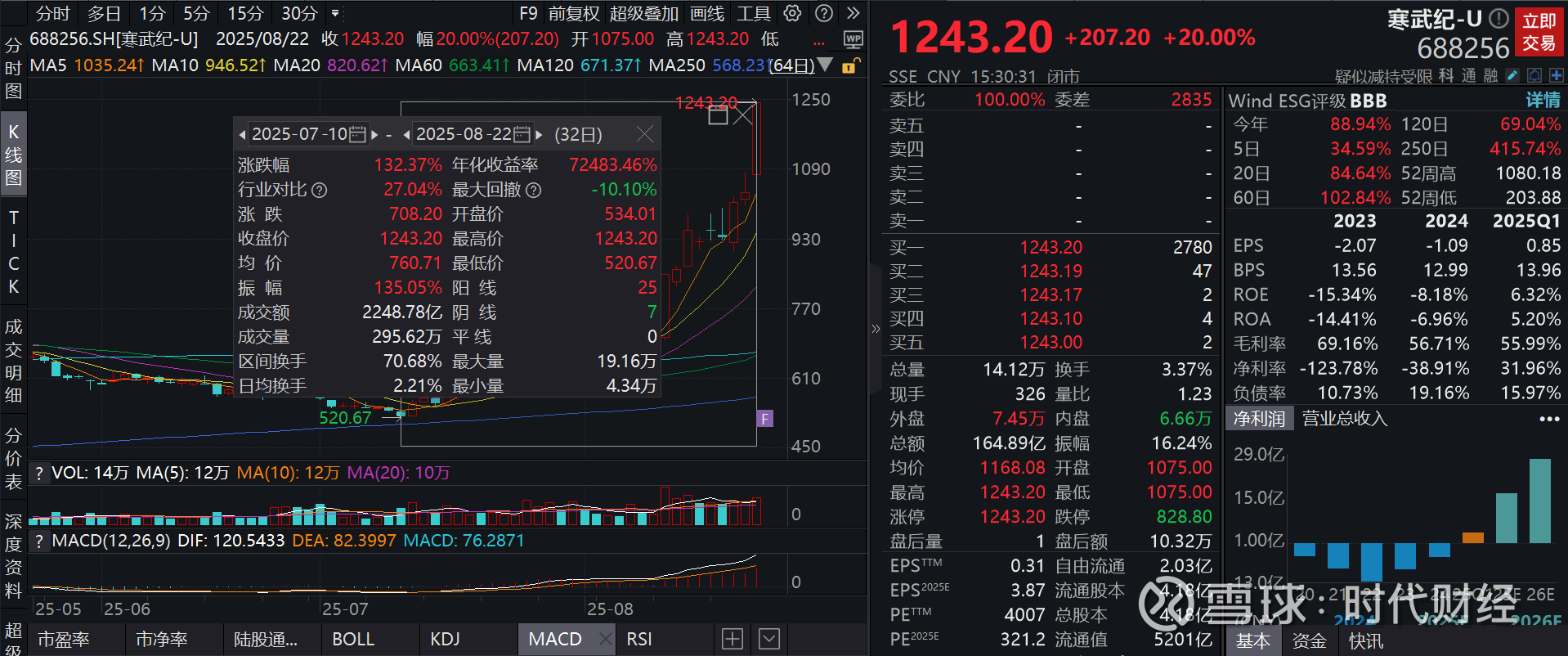Open the period dropdown arrow after 30分
The height and width of the screenshot is (656, 1568).
pyautogui.click(x=335, y=13)
